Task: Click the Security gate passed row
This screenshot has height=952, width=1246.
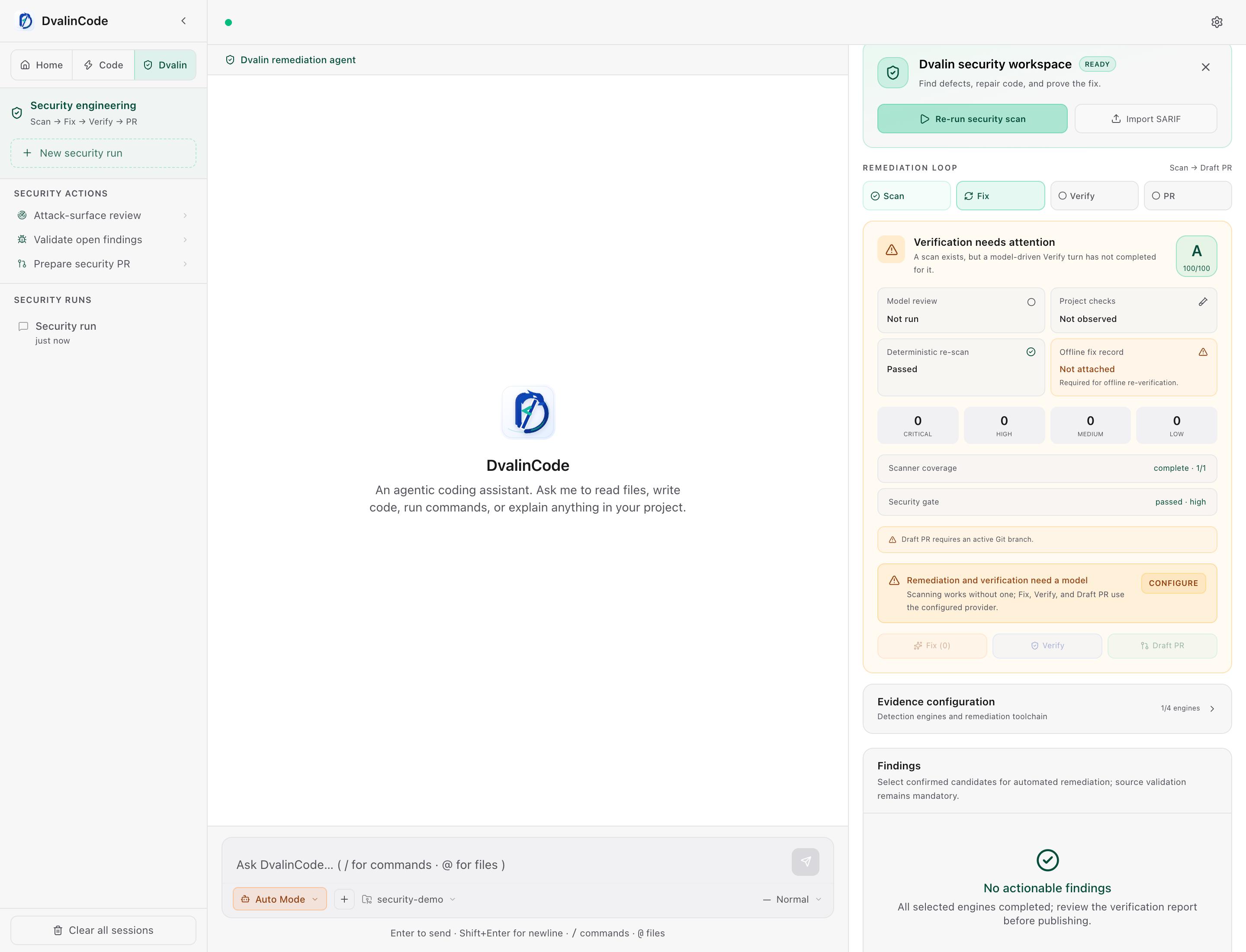Action: click(x=1047, y=502)
